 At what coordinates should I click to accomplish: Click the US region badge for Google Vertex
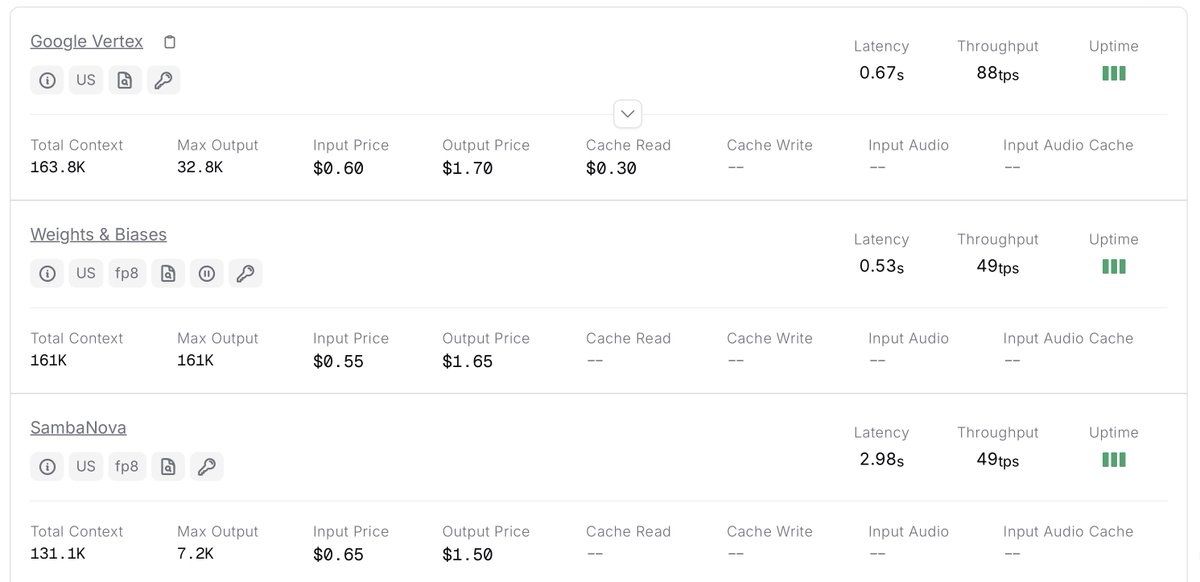86,80
